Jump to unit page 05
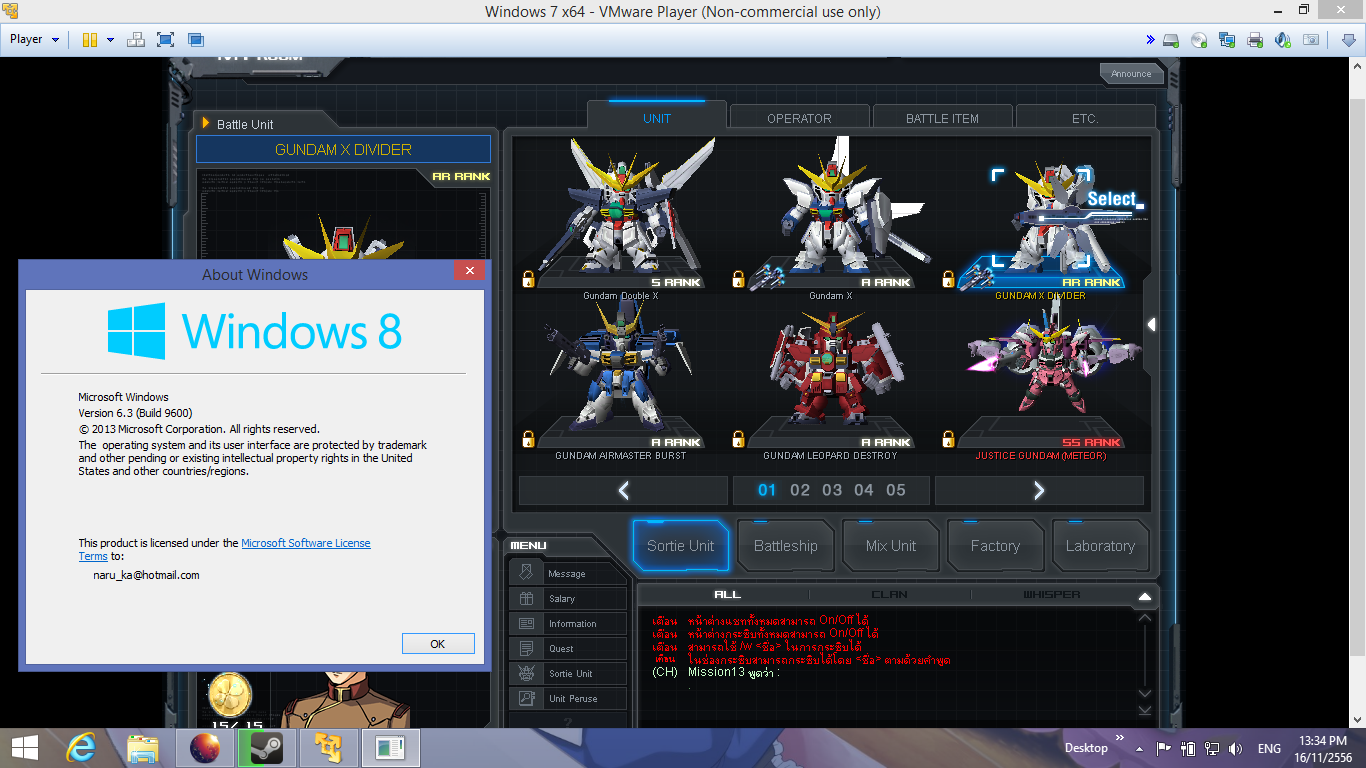Image resolution: width=1366 pixels, height=768 pixels. 896,490
